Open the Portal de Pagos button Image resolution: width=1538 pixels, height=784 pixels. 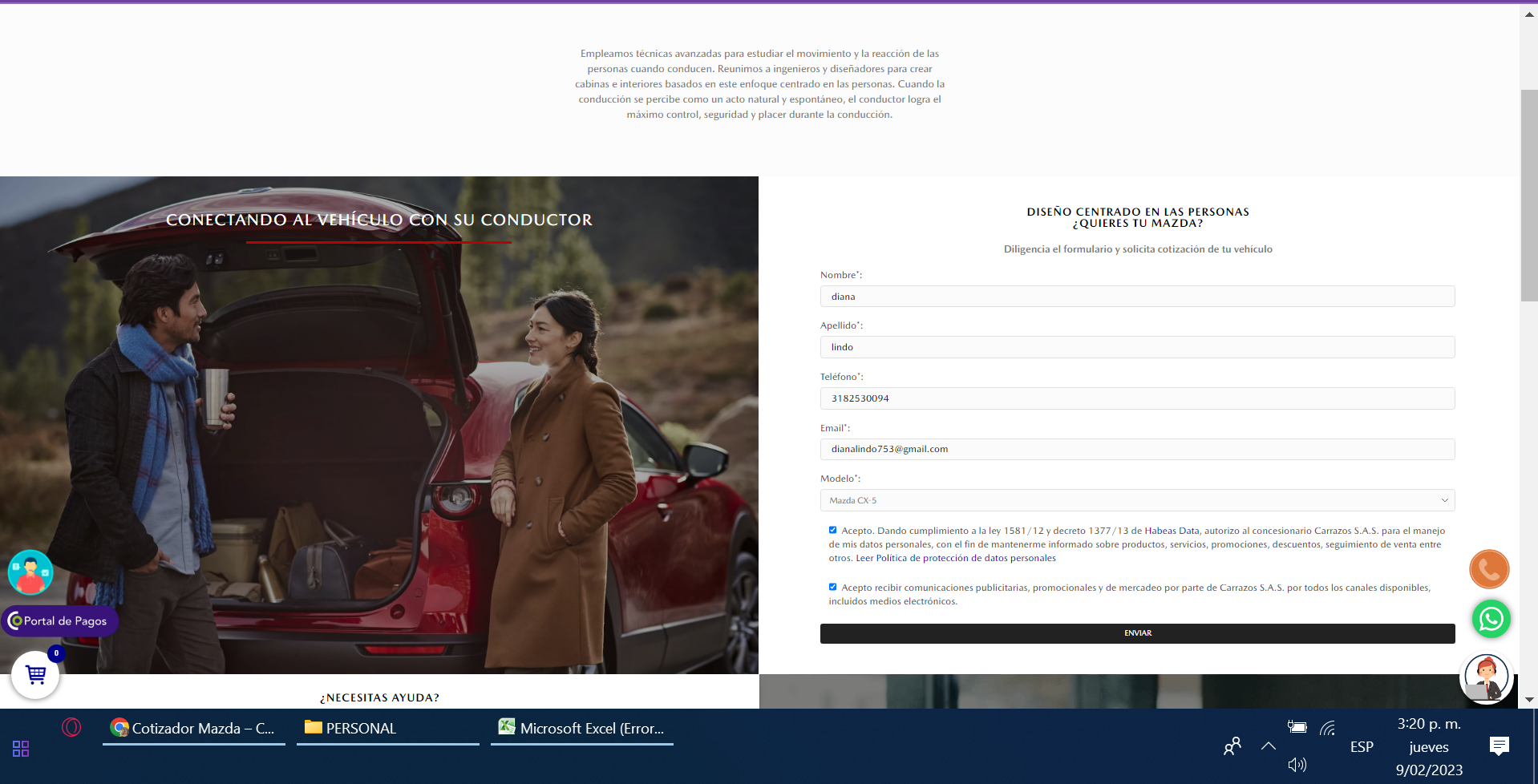[x=60, y=620]
